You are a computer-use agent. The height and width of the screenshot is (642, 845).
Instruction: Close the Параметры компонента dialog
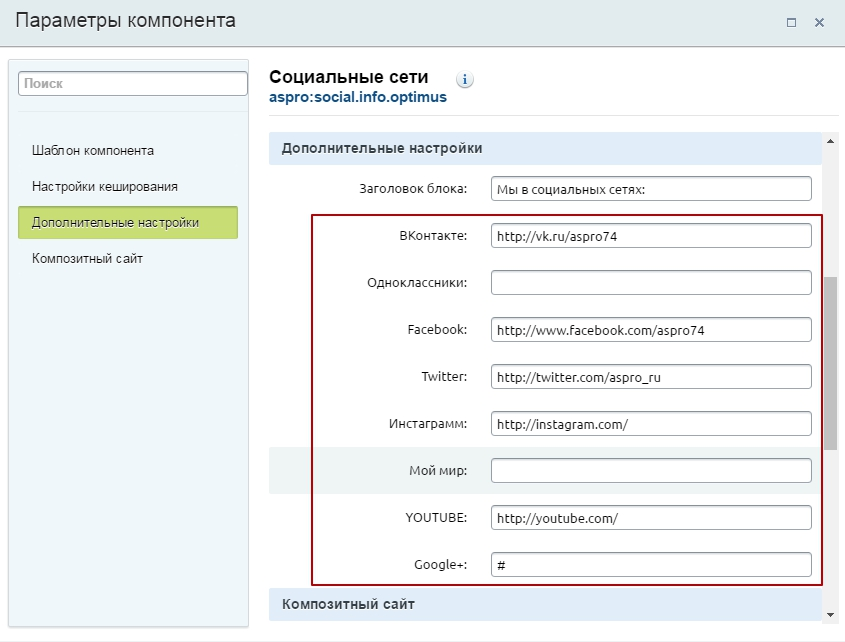(x=819, y=22)
